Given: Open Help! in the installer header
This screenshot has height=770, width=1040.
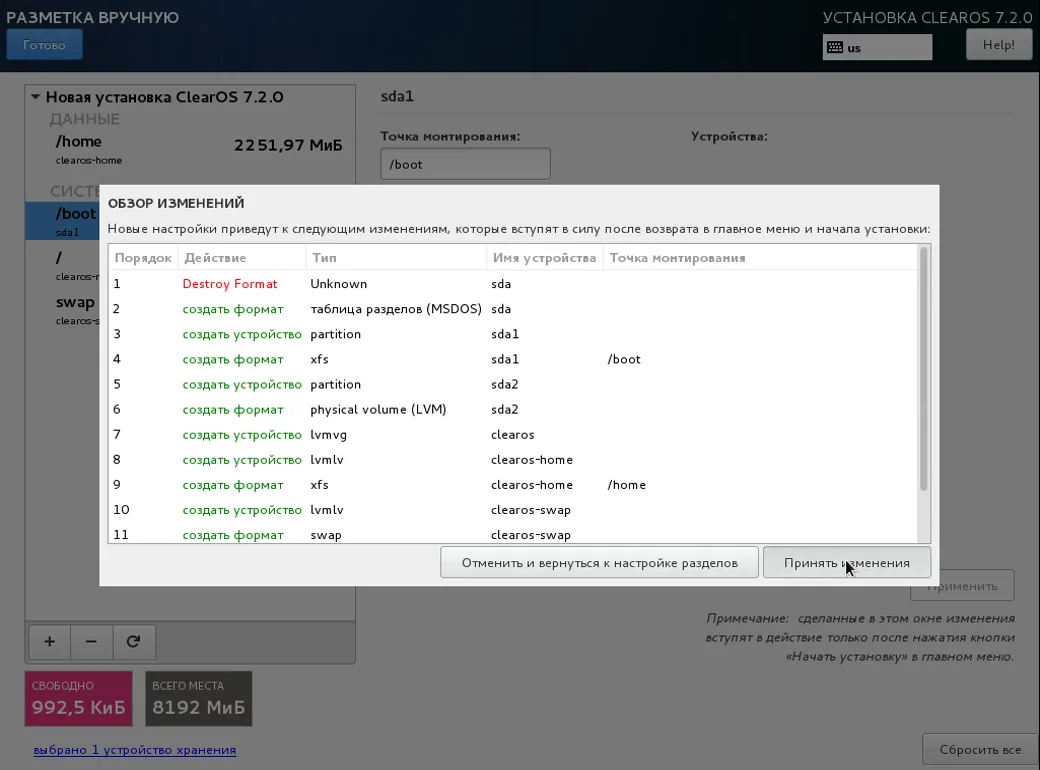Looking at the screenshot, I should [x=998, y=45].
